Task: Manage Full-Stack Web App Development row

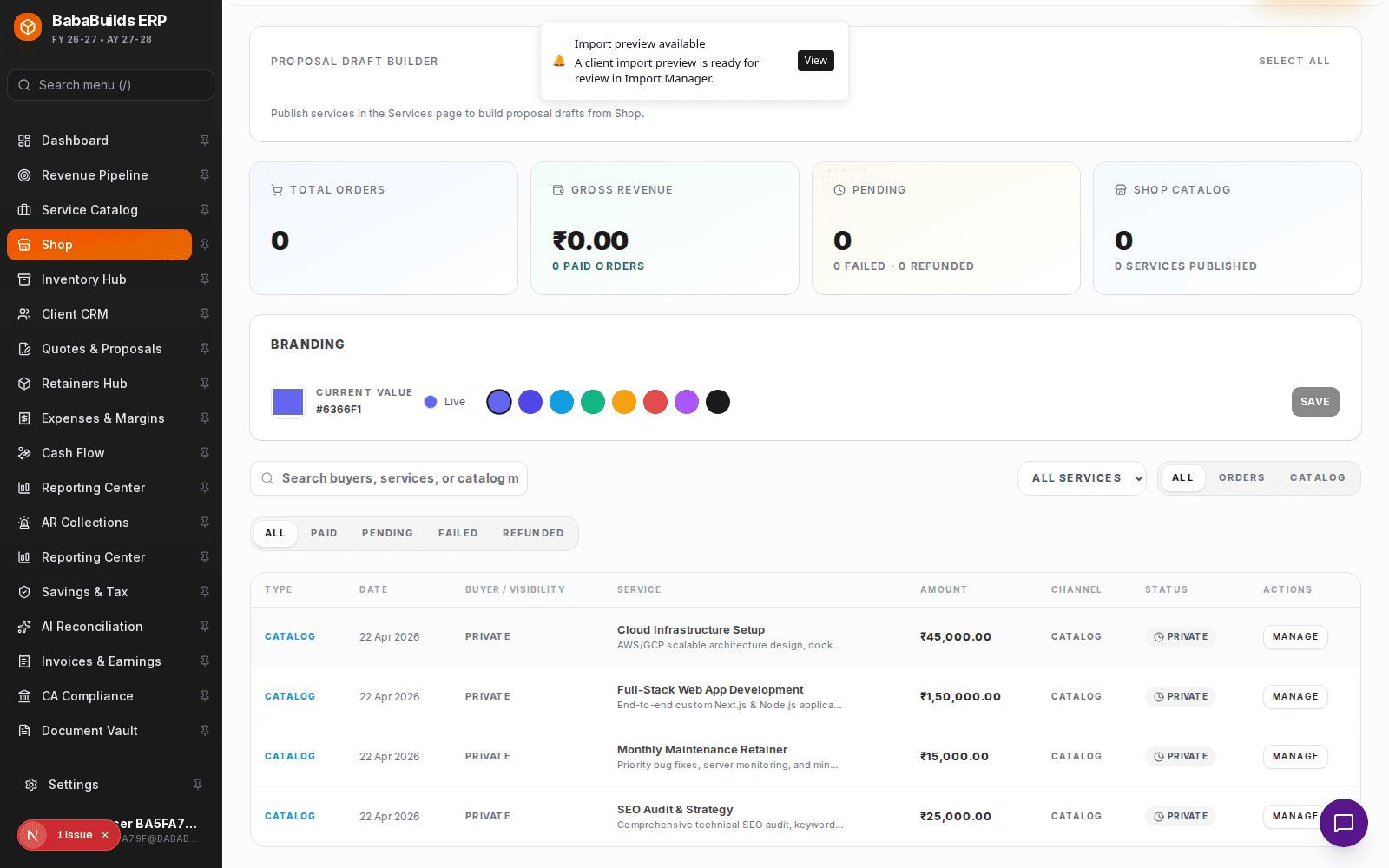Action: 1295,697
